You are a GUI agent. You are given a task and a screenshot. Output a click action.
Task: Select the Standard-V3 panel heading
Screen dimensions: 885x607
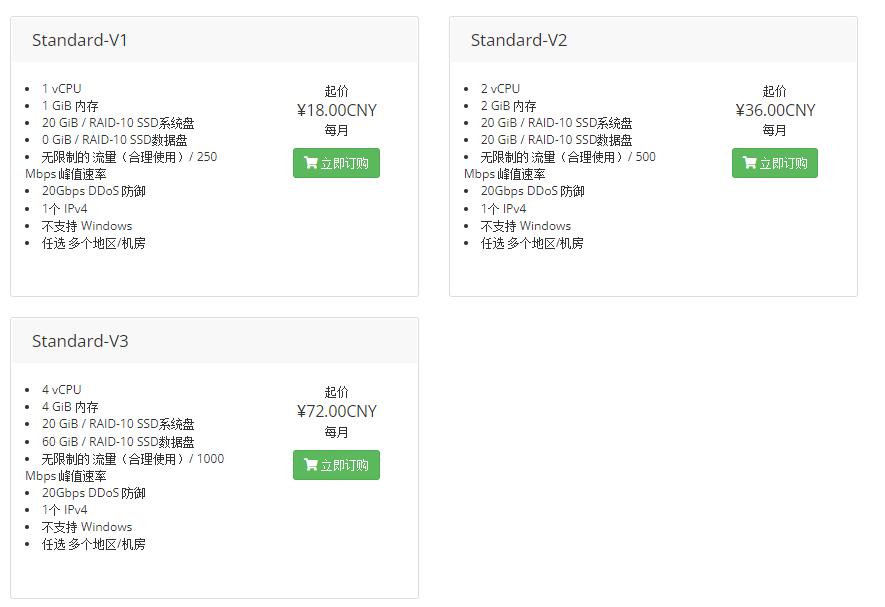pyautogui.click(x=80, y=341)
